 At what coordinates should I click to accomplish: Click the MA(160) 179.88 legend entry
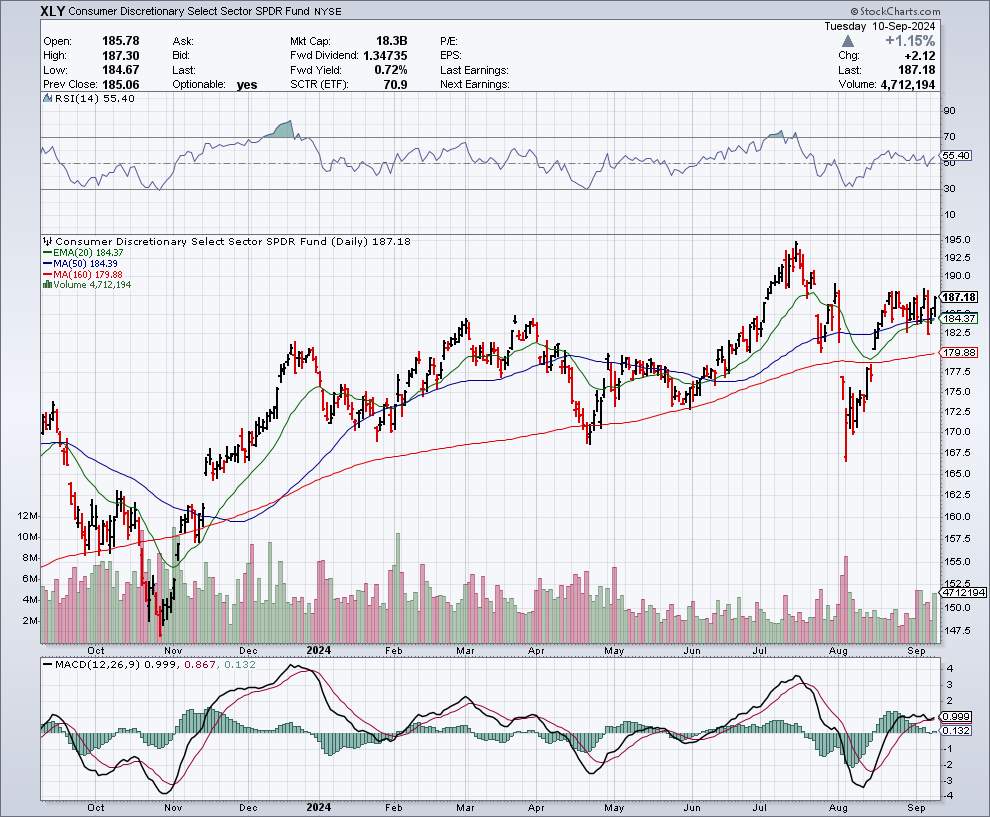[x=83, y=275]
